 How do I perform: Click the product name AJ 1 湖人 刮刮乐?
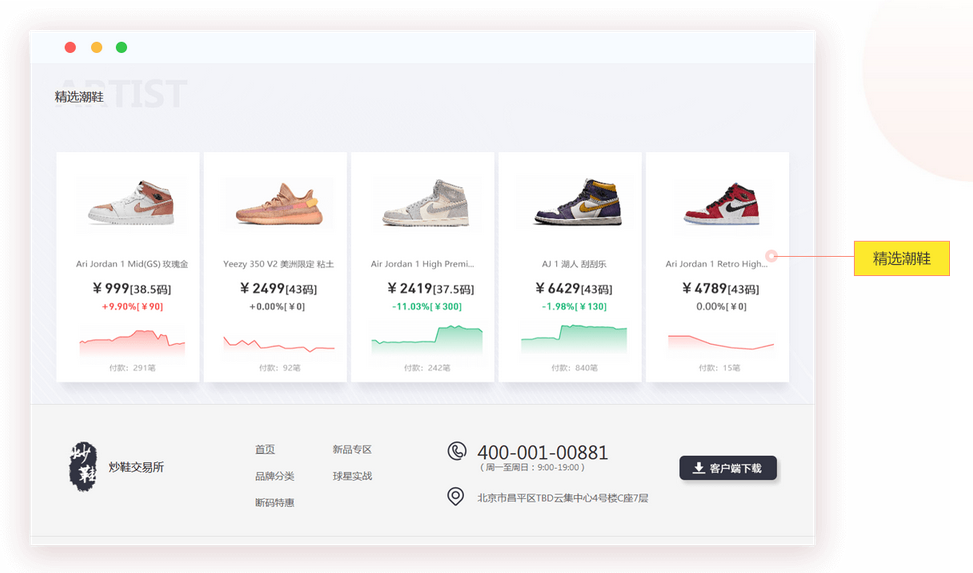(574, 264)
